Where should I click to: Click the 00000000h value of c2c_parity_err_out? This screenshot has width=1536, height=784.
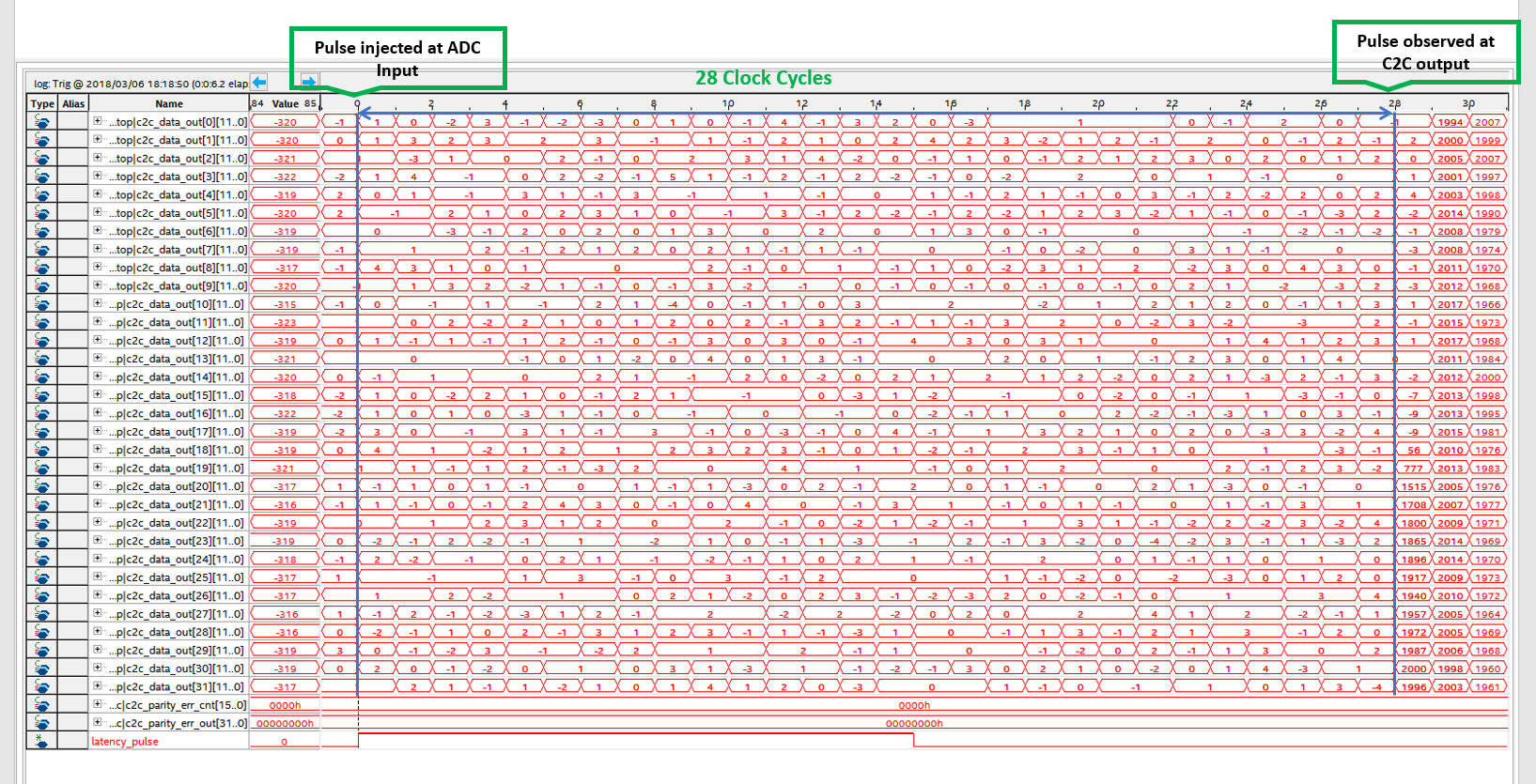(x=285, y=723)
